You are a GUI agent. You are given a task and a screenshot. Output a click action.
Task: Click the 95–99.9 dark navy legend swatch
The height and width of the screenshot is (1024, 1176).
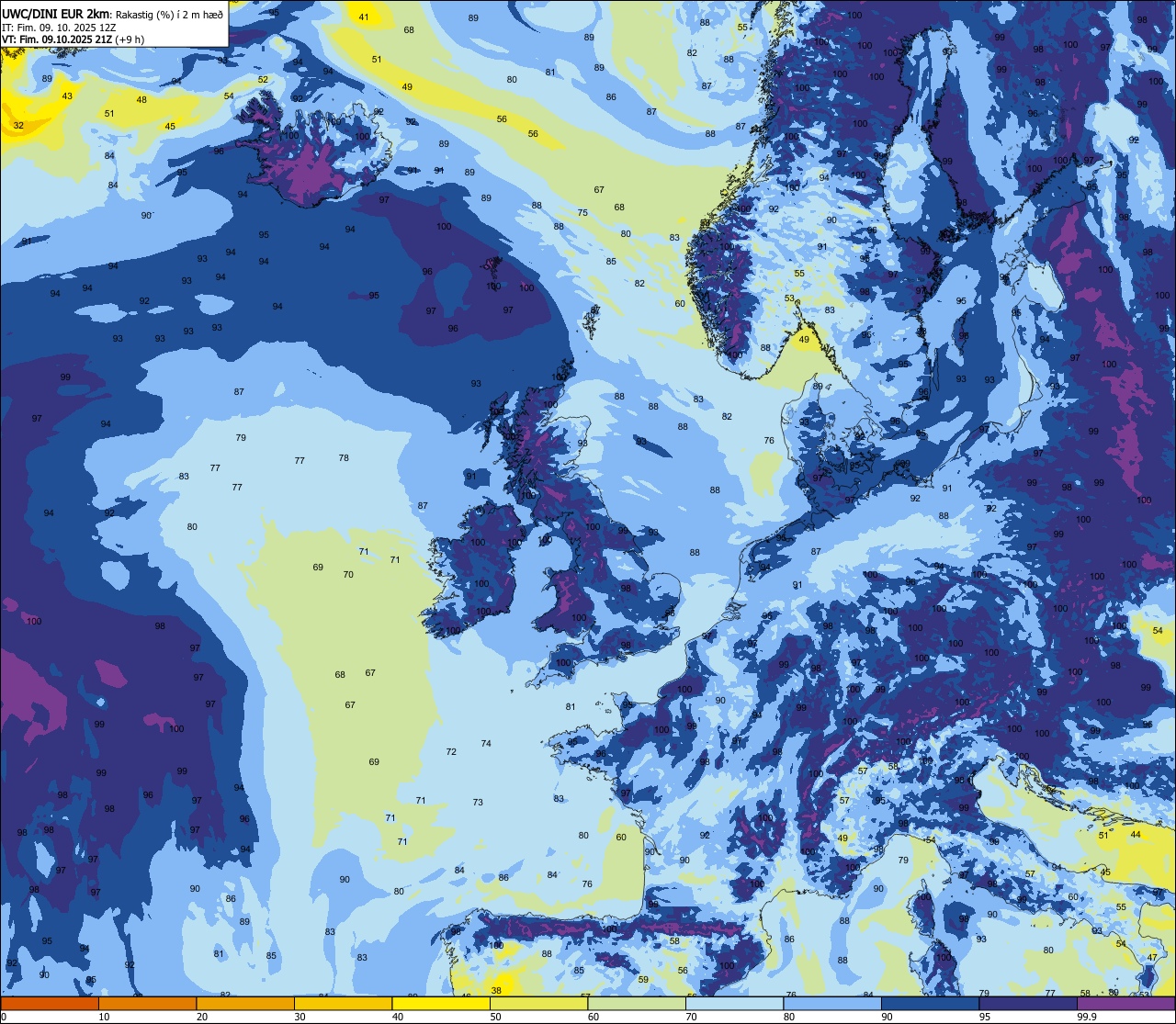coord(1028,1003)
